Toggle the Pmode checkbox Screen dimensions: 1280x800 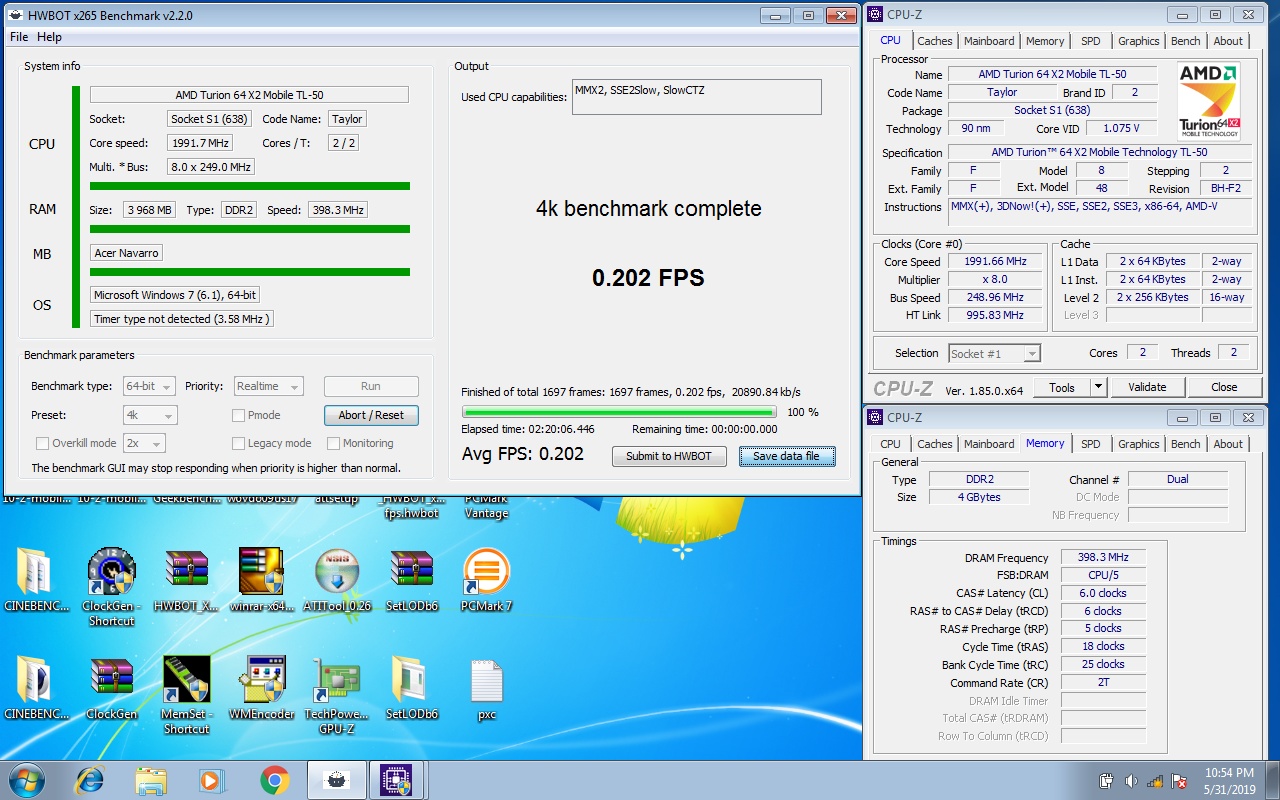click(238, 415)
